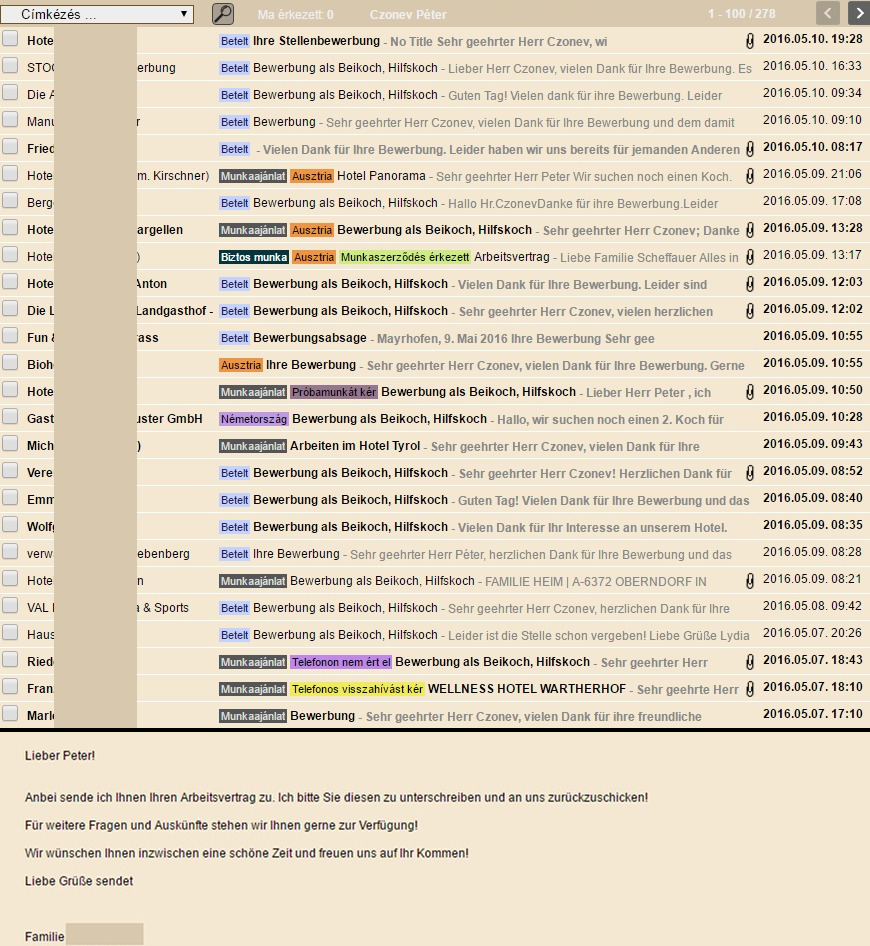
Task: Open the WELLNESS HOTEL WARTHERHOF email subject
Action: click(527, 689)
